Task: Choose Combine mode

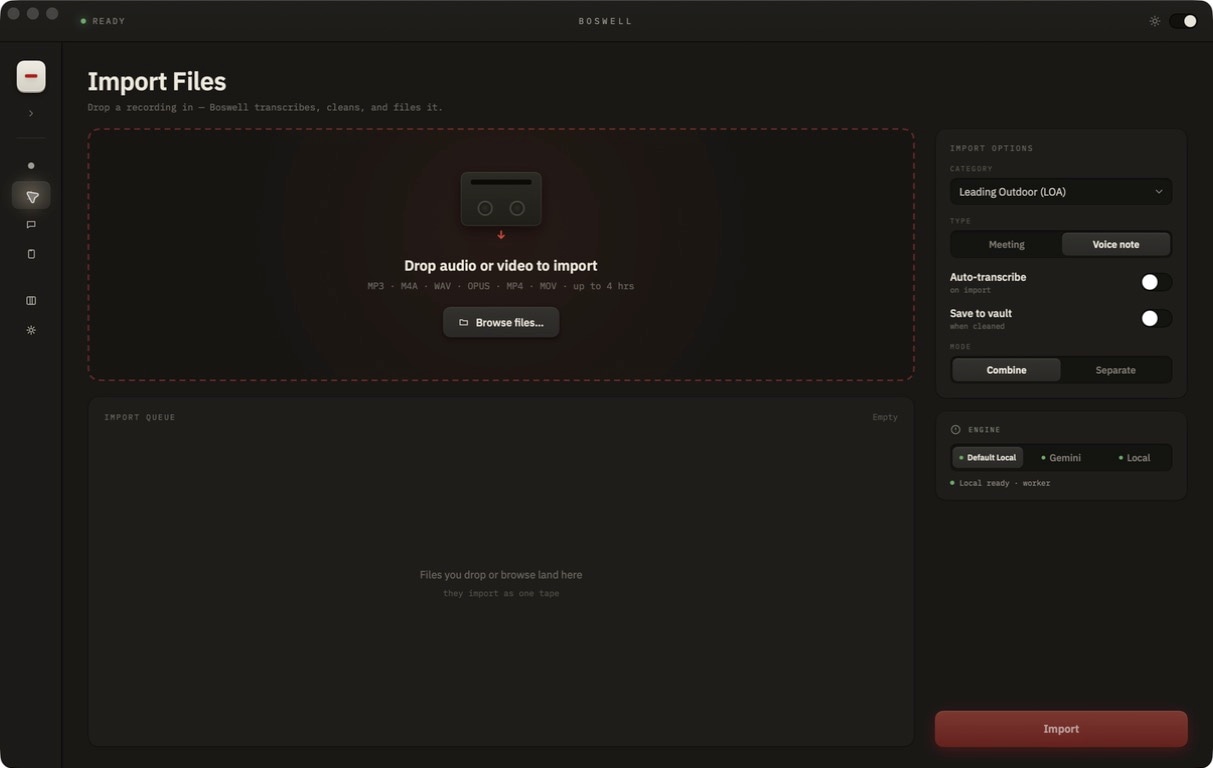Action: (1006, 370)
